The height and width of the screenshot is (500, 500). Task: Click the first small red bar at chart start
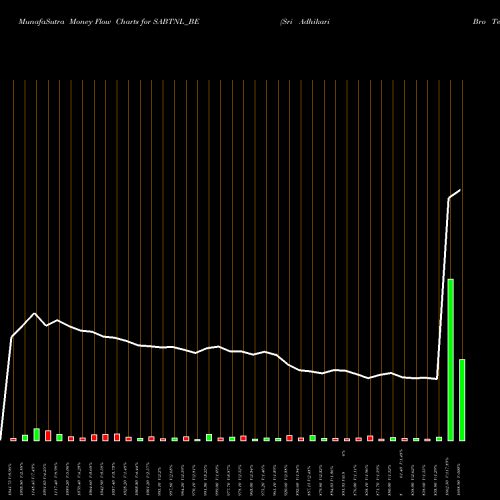coord(13,439)
